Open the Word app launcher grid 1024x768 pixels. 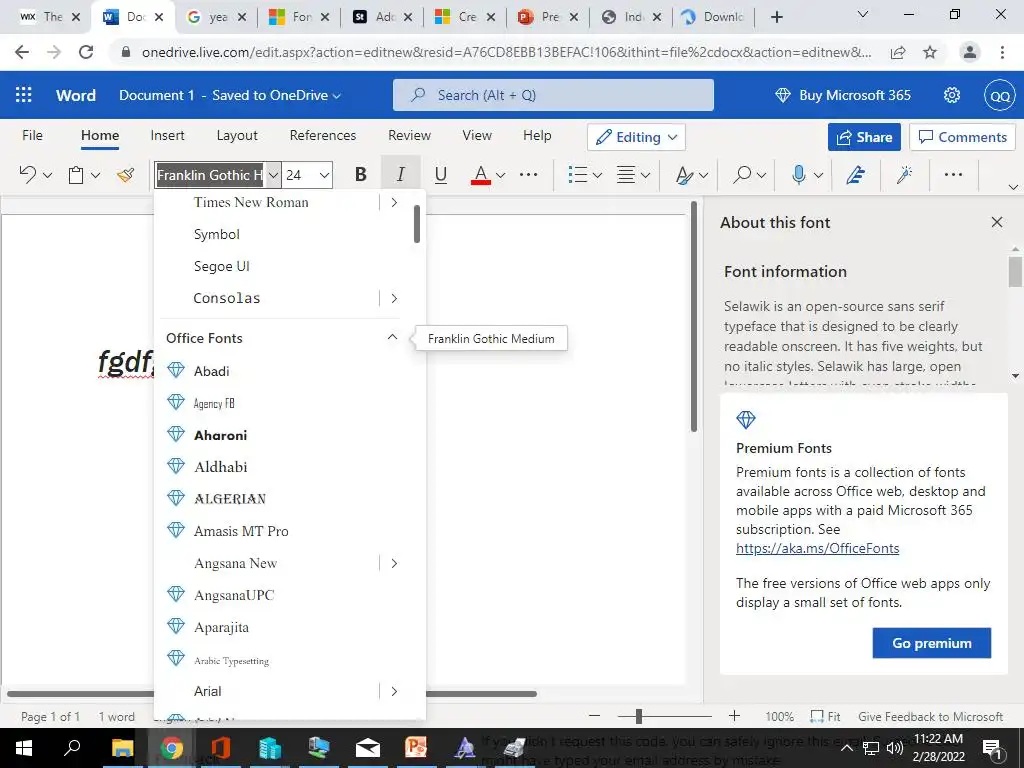24,95
